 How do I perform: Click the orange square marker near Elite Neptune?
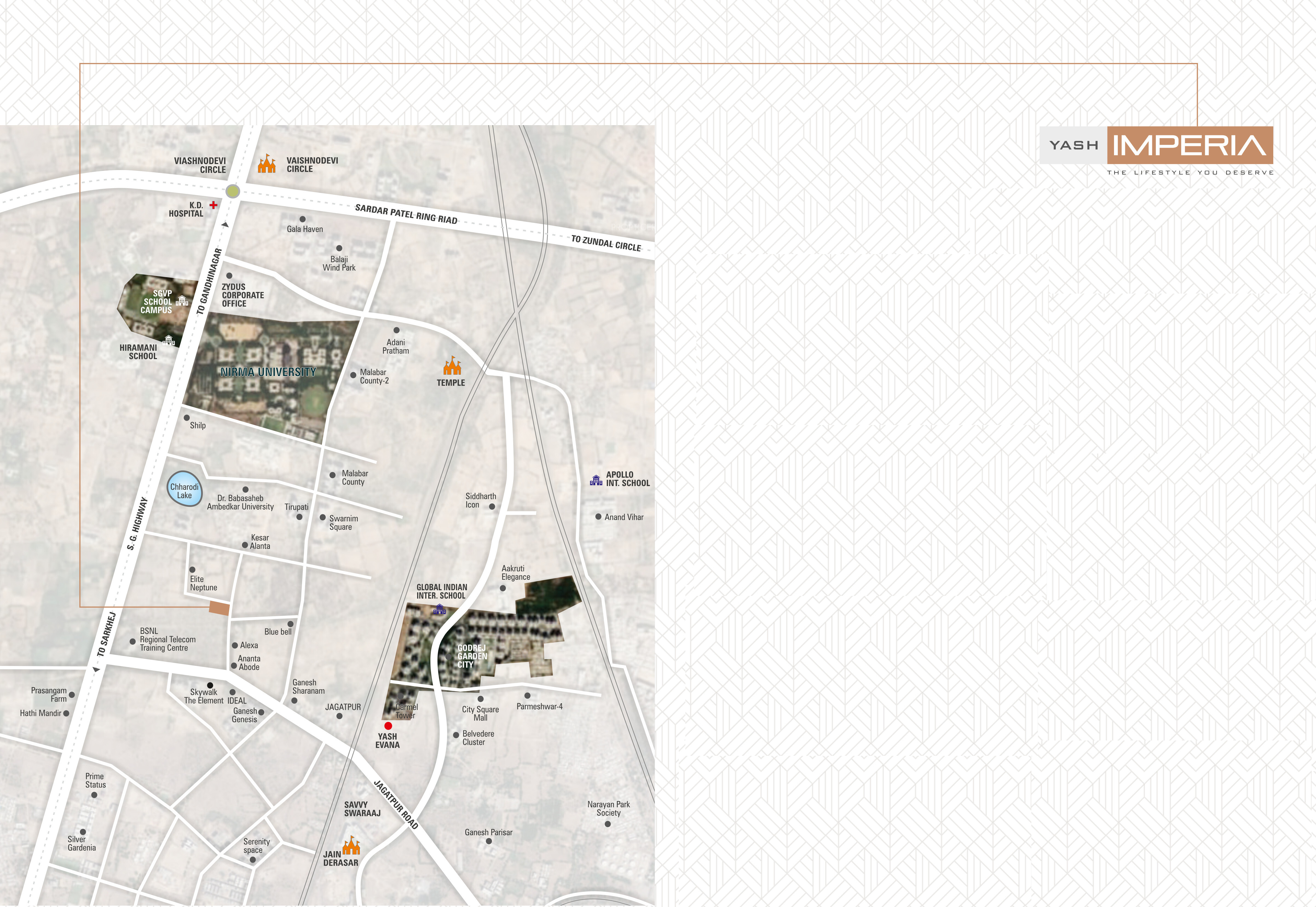219,609
